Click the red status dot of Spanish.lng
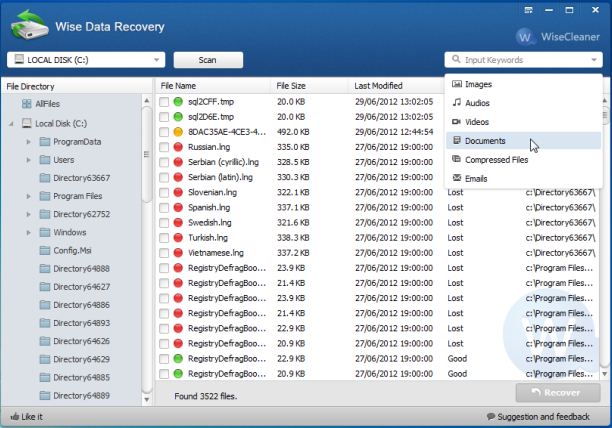 click(178, 208)
